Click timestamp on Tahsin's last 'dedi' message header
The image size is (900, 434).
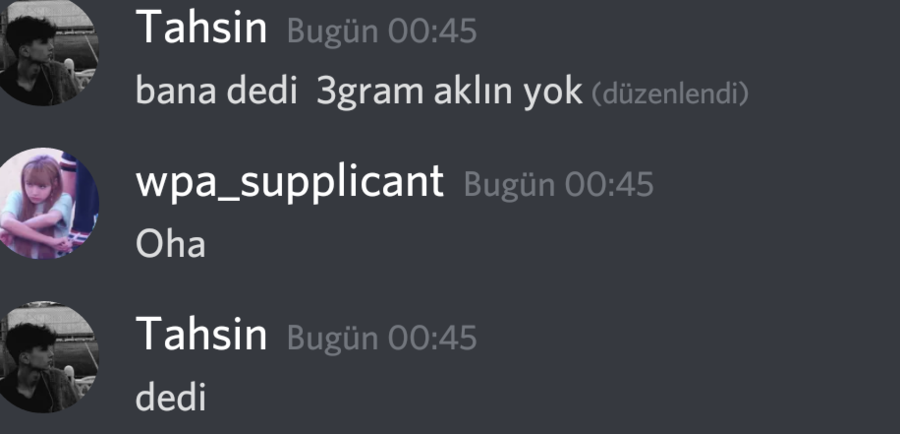coord(382,338)
